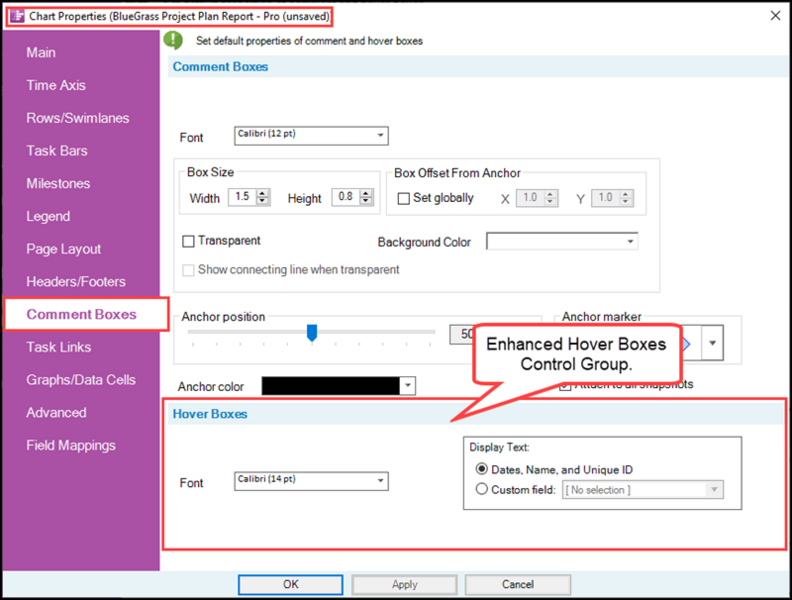
Task: Decrease the box Width with down arrow
Action: (263, 201)
